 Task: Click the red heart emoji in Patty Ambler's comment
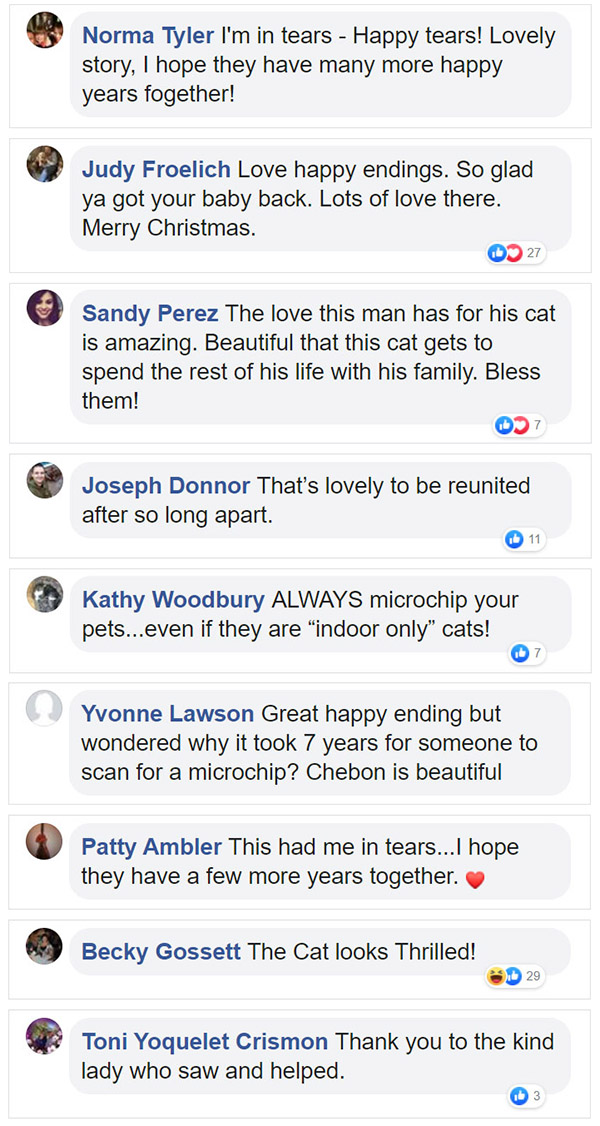(x=476, y=881)
